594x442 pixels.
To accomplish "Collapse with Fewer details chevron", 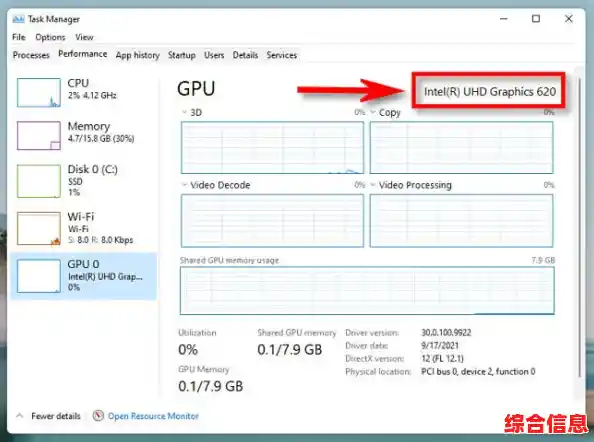I will click(x=19, y=416).
